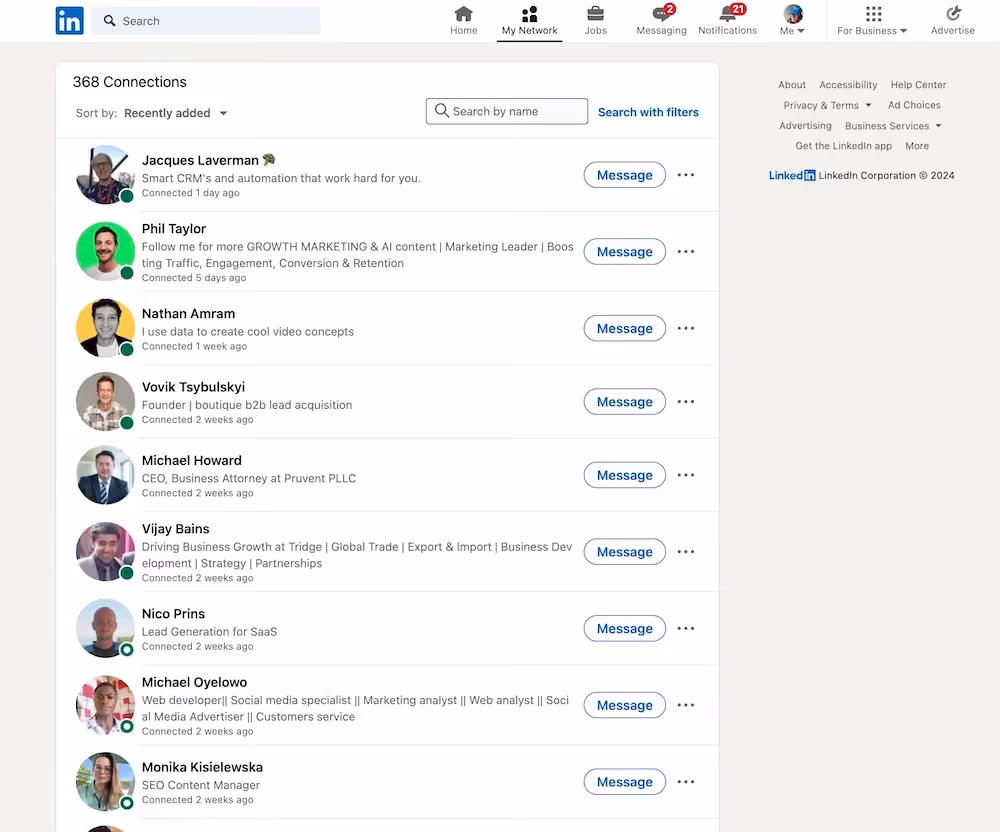Open the Advertising footer link
This screenshot has height=832, width=1000.
click(805, 126)
